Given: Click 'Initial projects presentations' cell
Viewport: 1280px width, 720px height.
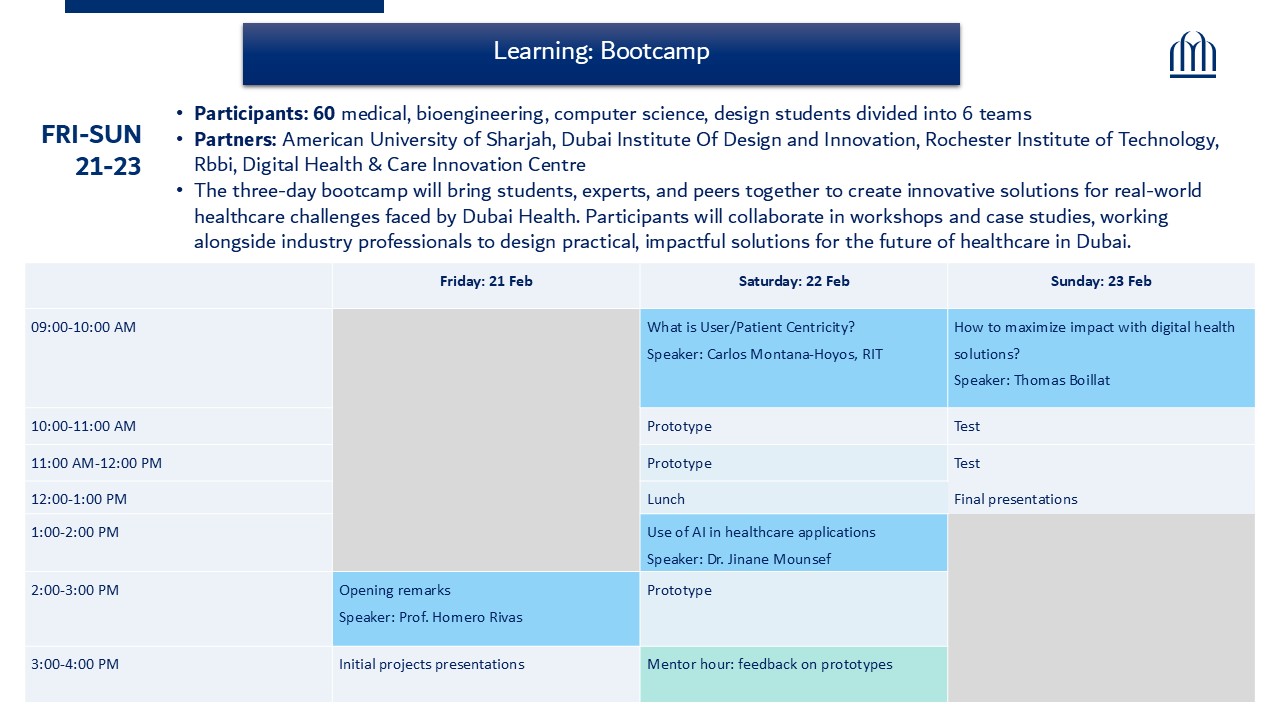Looking at the screenshot, I should [486, 674].
